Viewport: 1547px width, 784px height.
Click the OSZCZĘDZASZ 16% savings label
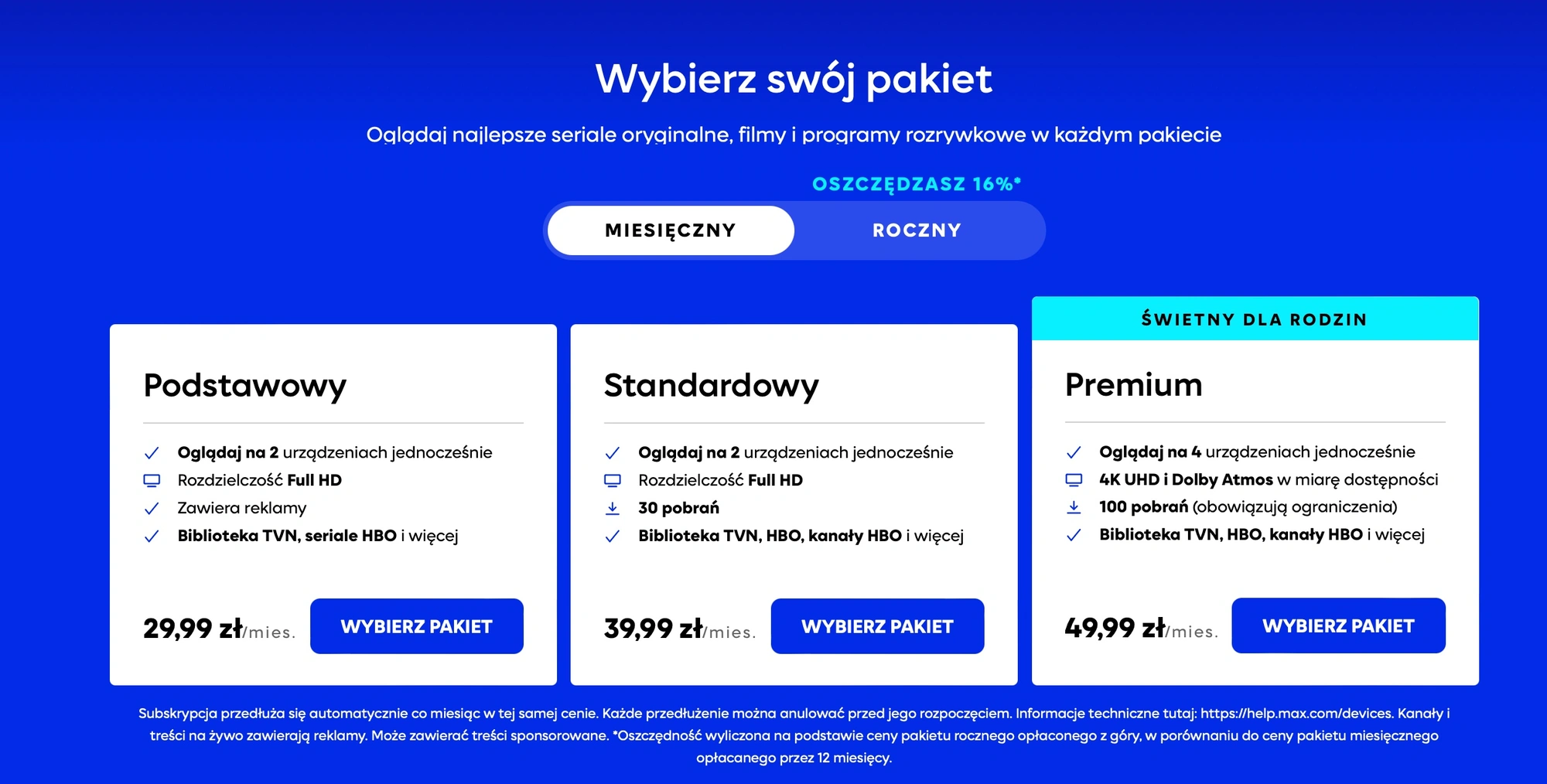point(917,184)
